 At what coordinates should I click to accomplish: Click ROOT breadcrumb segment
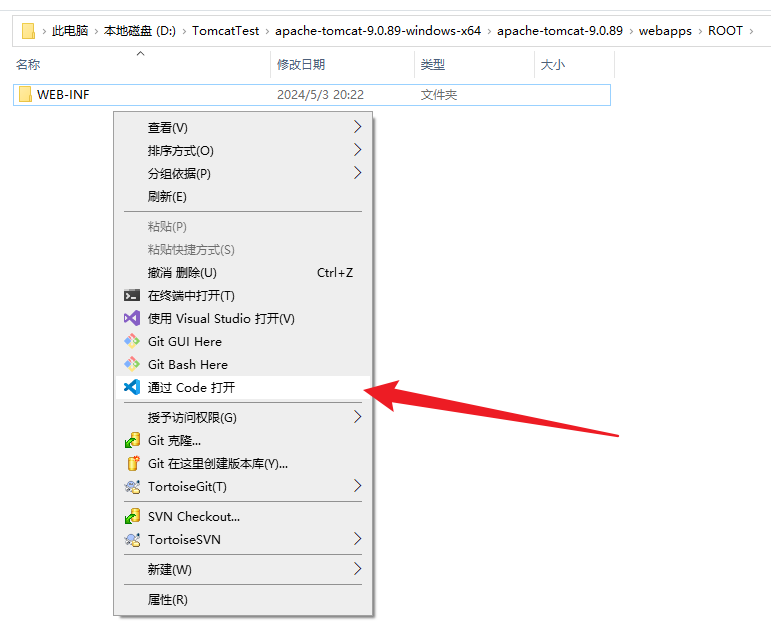pyautogui.click(x=725, y=31)
